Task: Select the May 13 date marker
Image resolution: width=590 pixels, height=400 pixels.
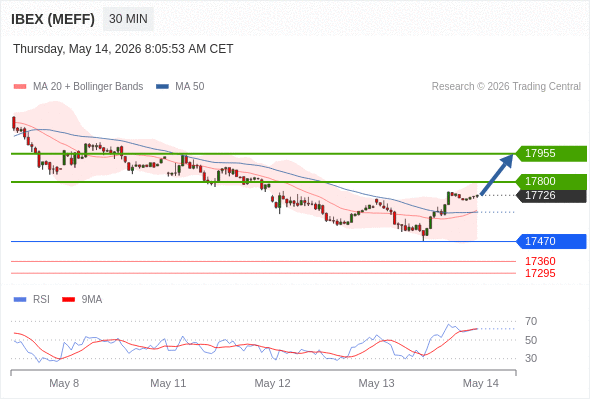Action: [x=376, y=383]
